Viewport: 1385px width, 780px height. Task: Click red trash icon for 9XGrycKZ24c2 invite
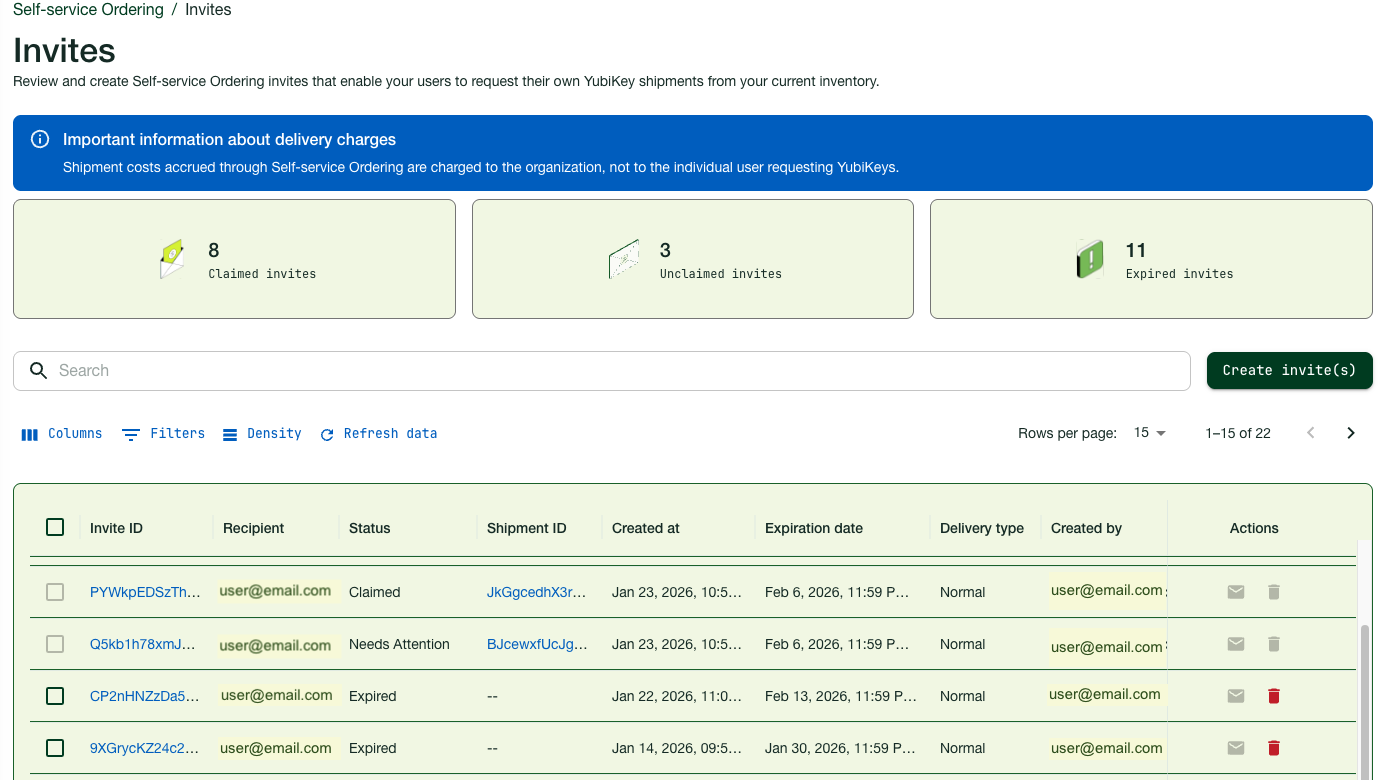(x=1273, y=748)
